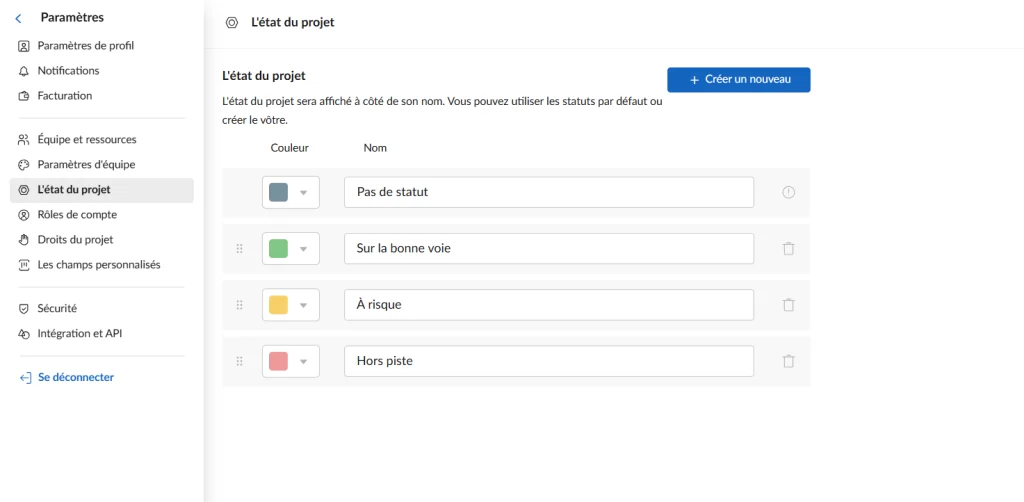
Task: Click the Se déconnecter link
Action: pyautogui.click(x=76, y=377)
